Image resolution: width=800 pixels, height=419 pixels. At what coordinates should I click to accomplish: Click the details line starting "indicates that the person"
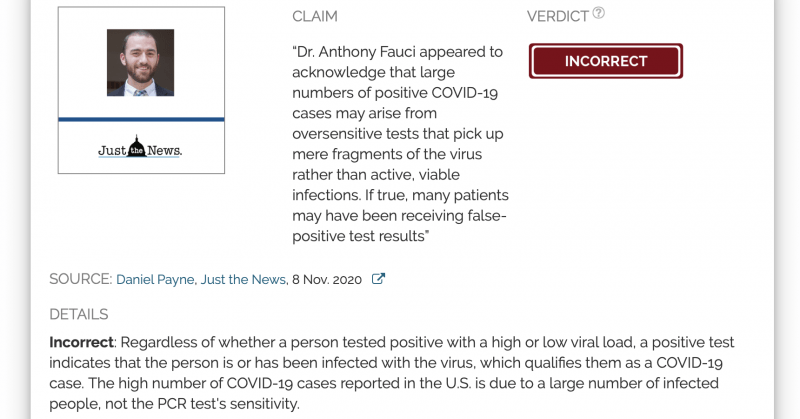(x=386, y=363)
